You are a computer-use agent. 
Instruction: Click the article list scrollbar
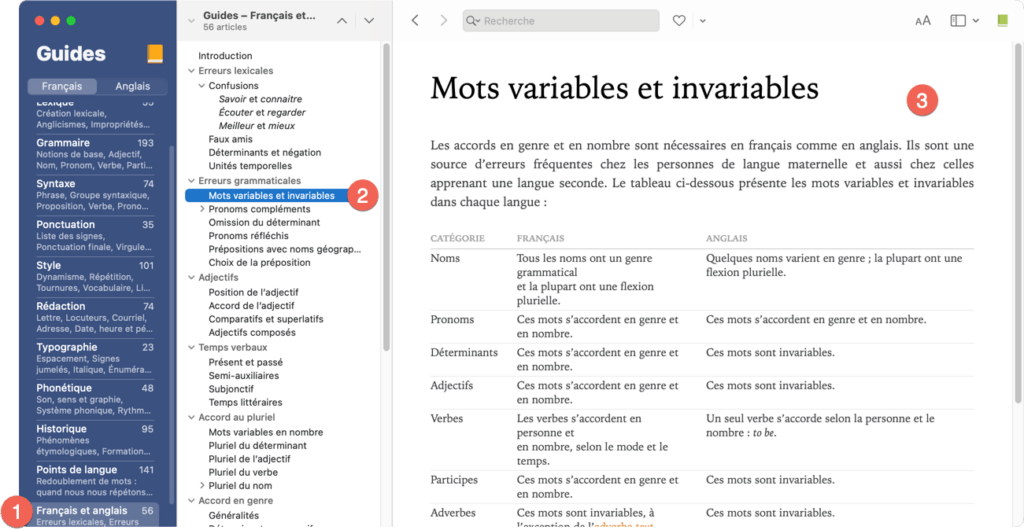(x=386, y=196)
